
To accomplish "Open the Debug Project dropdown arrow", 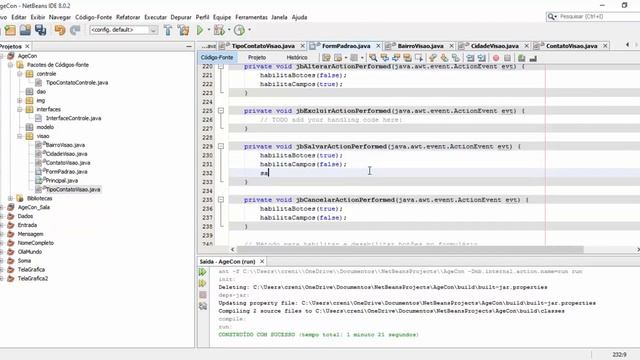I will pyautogui.click(x=229, y=30).
